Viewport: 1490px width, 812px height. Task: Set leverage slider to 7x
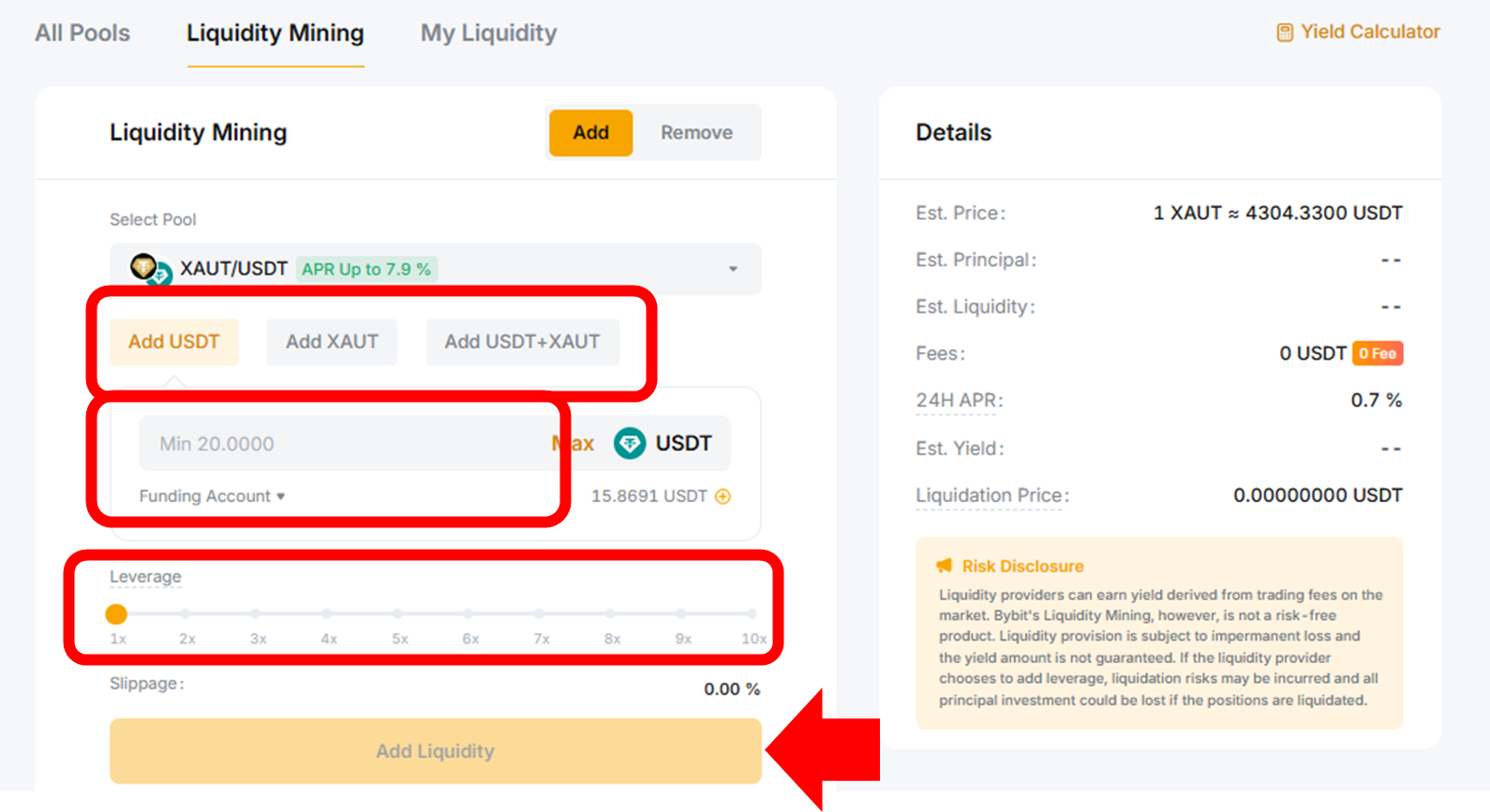[539, 614]
